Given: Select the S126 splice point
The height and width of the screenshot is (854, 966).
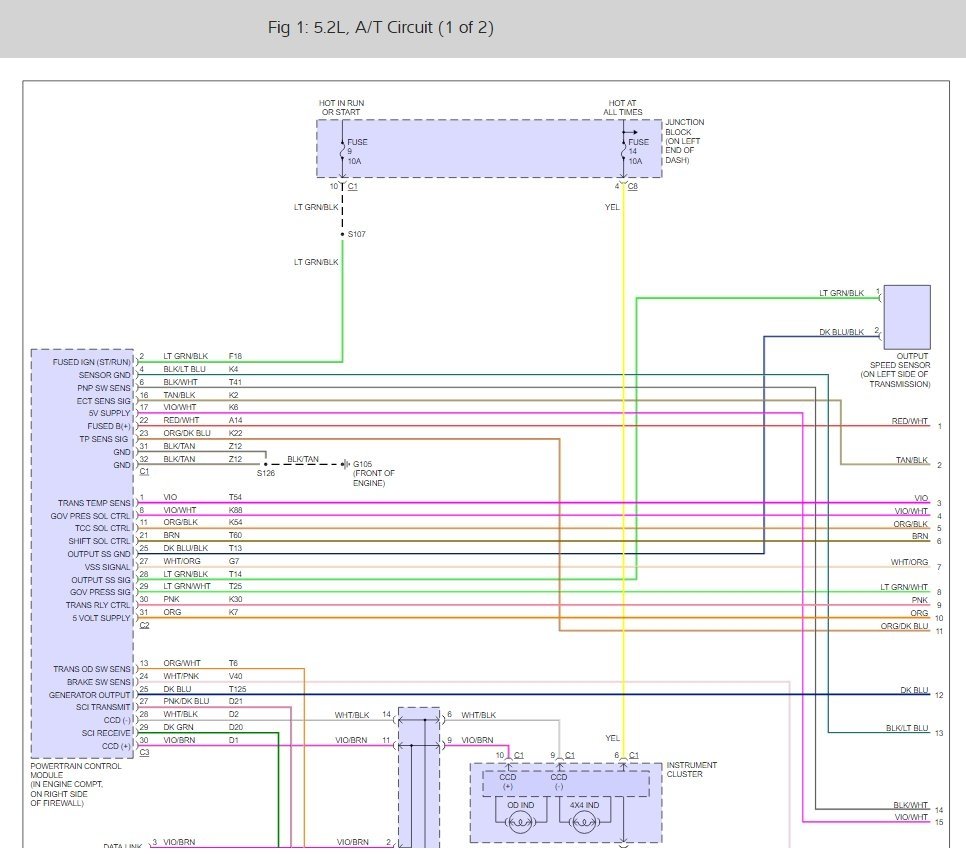Looking at the screenshot, I should point(265,465).
